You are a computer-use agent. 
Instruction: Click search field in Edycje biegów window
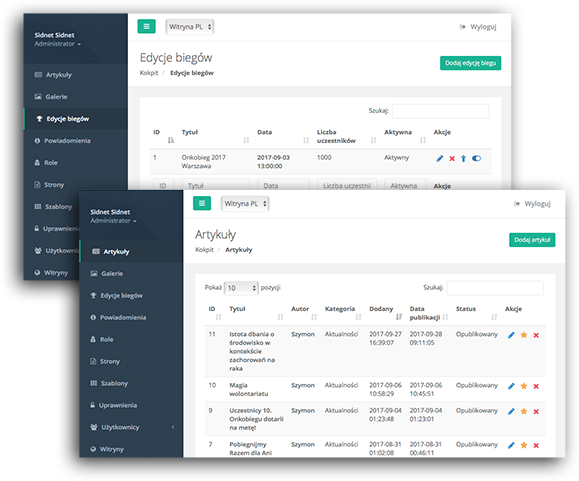pos(441,111)
